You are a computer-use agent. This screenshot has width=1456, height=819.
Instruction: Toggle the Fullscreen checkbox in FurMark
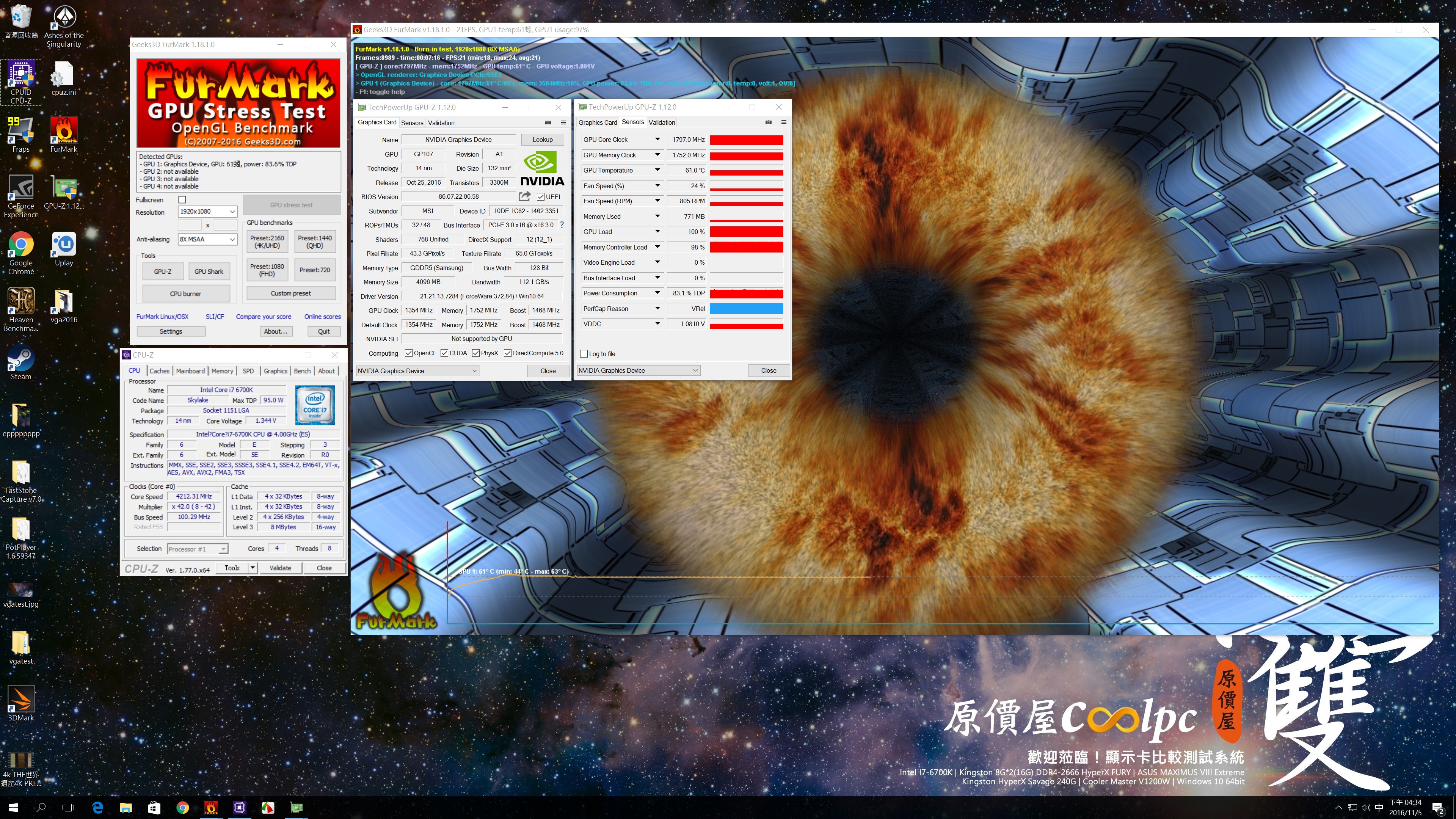pos(182,199)
